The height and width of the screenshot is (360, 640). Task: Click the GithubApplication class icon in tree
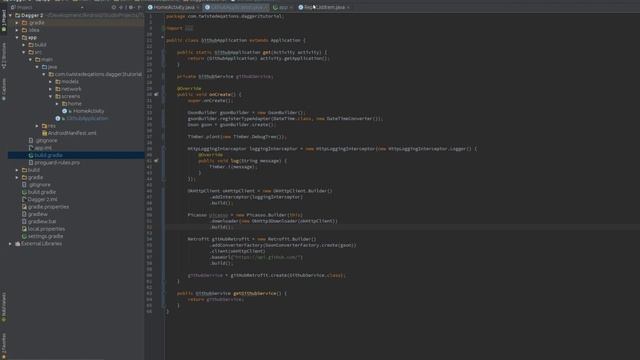[x=58, y=118]
